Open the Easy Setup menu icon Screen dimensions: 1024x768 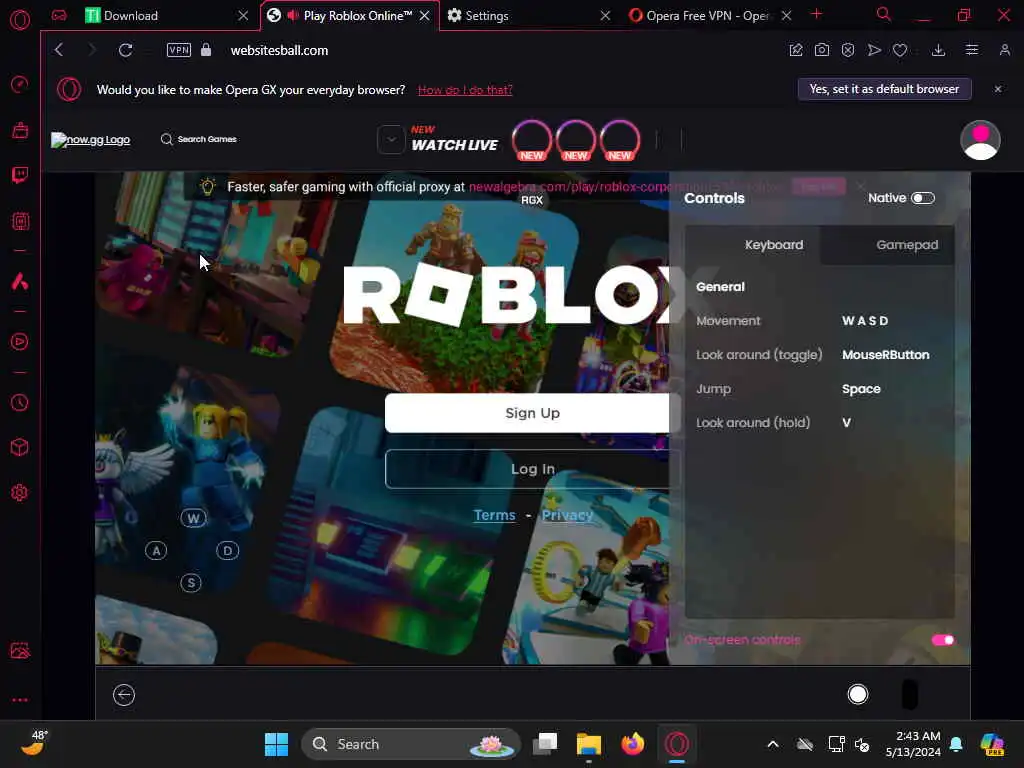point(972,50)
